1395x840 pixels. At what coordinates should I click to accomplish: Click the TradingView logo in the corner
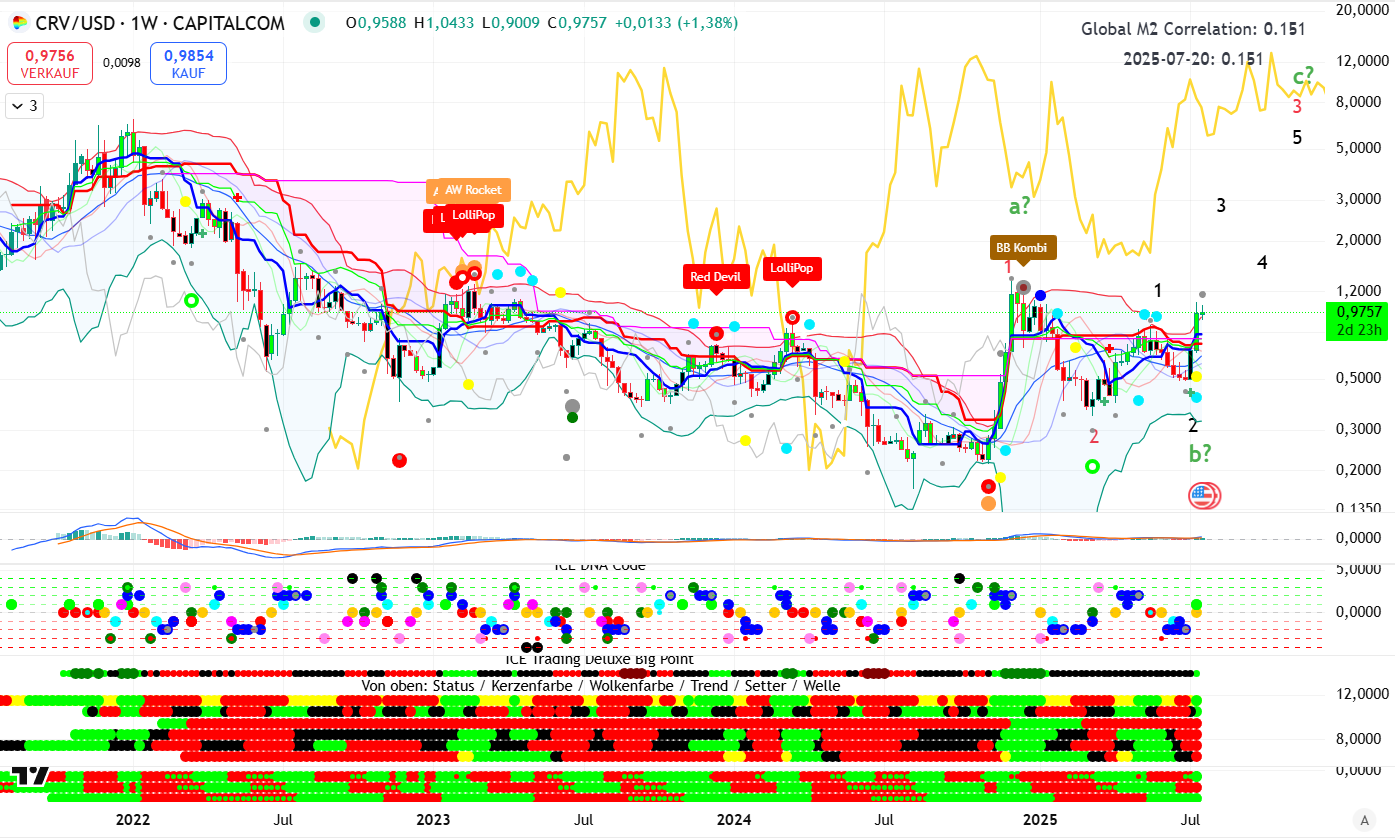[x=30, y=777]
